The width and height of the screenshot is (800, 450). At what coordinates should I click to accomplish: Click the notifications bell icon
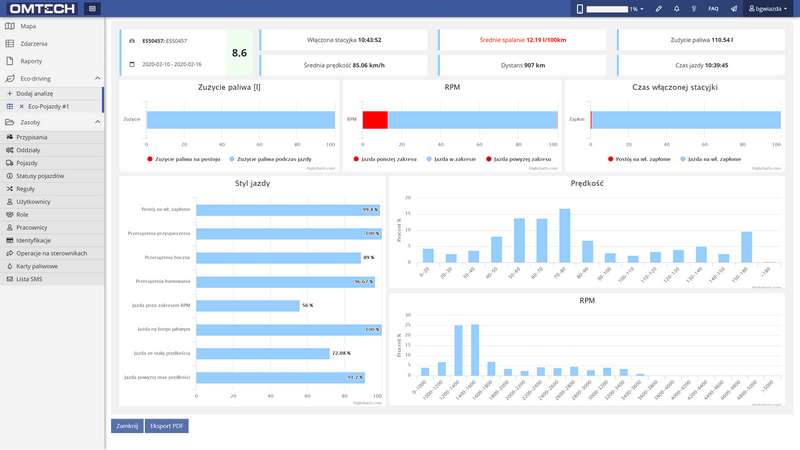[676, 8]
